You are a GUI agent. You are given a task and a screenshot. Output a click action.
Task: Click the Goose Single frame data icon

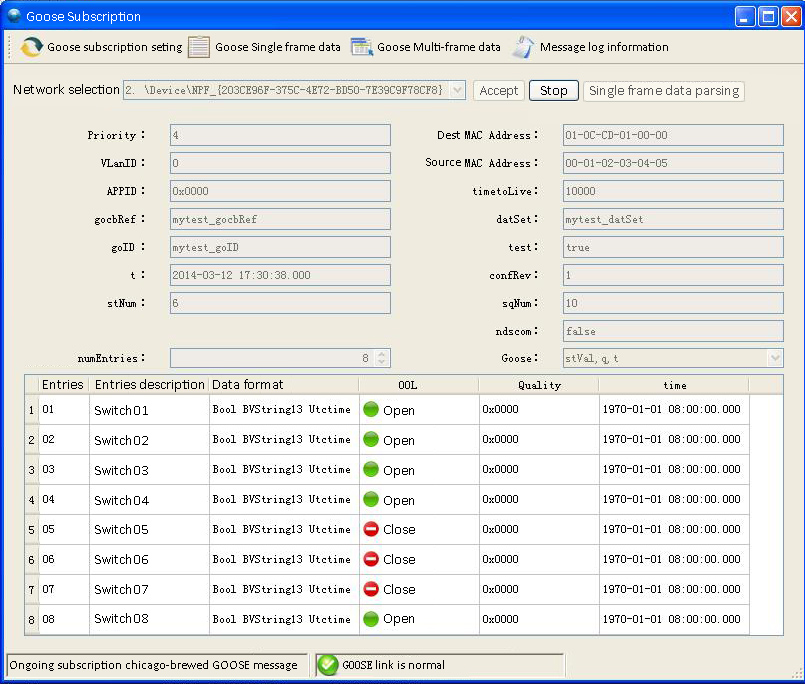coord(199,47)
